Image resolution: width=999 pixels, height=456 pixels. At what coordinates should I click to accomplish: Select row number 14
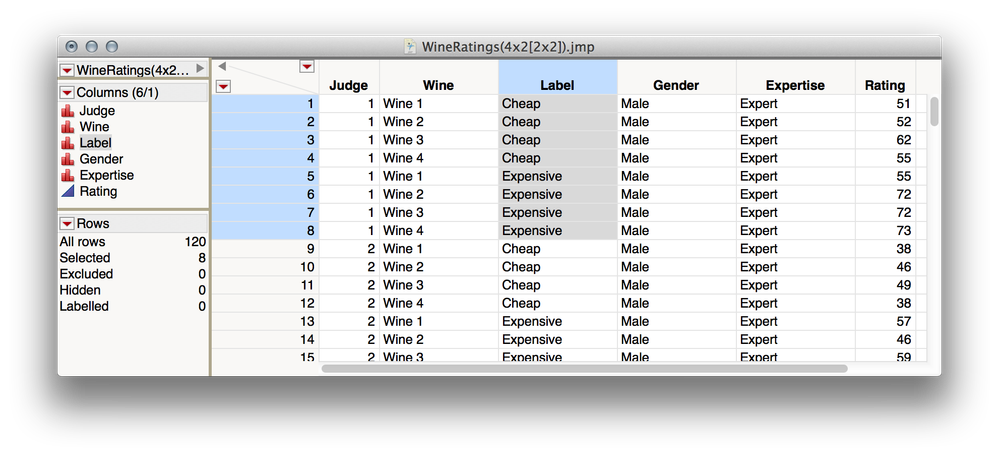click(x=265, y=339)
